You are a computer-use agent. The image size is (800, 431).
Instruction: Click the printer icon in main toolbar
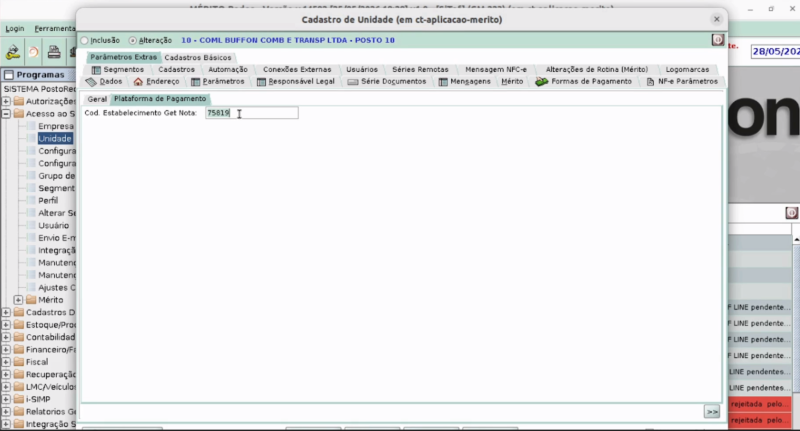(x=54, y=52)
